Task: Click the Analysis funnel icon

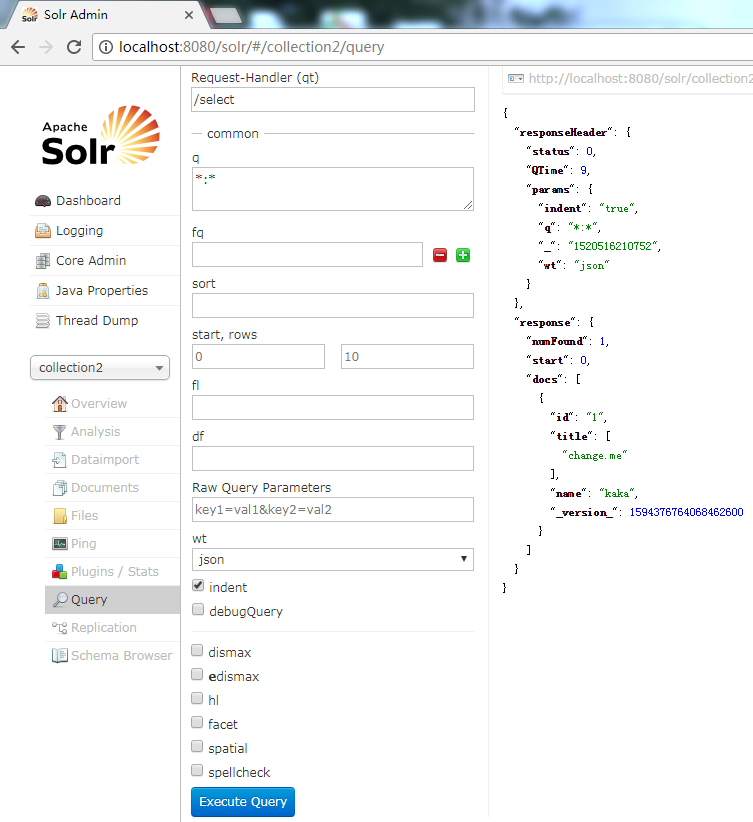Action: pyautogui.click(x=60, y=431)
